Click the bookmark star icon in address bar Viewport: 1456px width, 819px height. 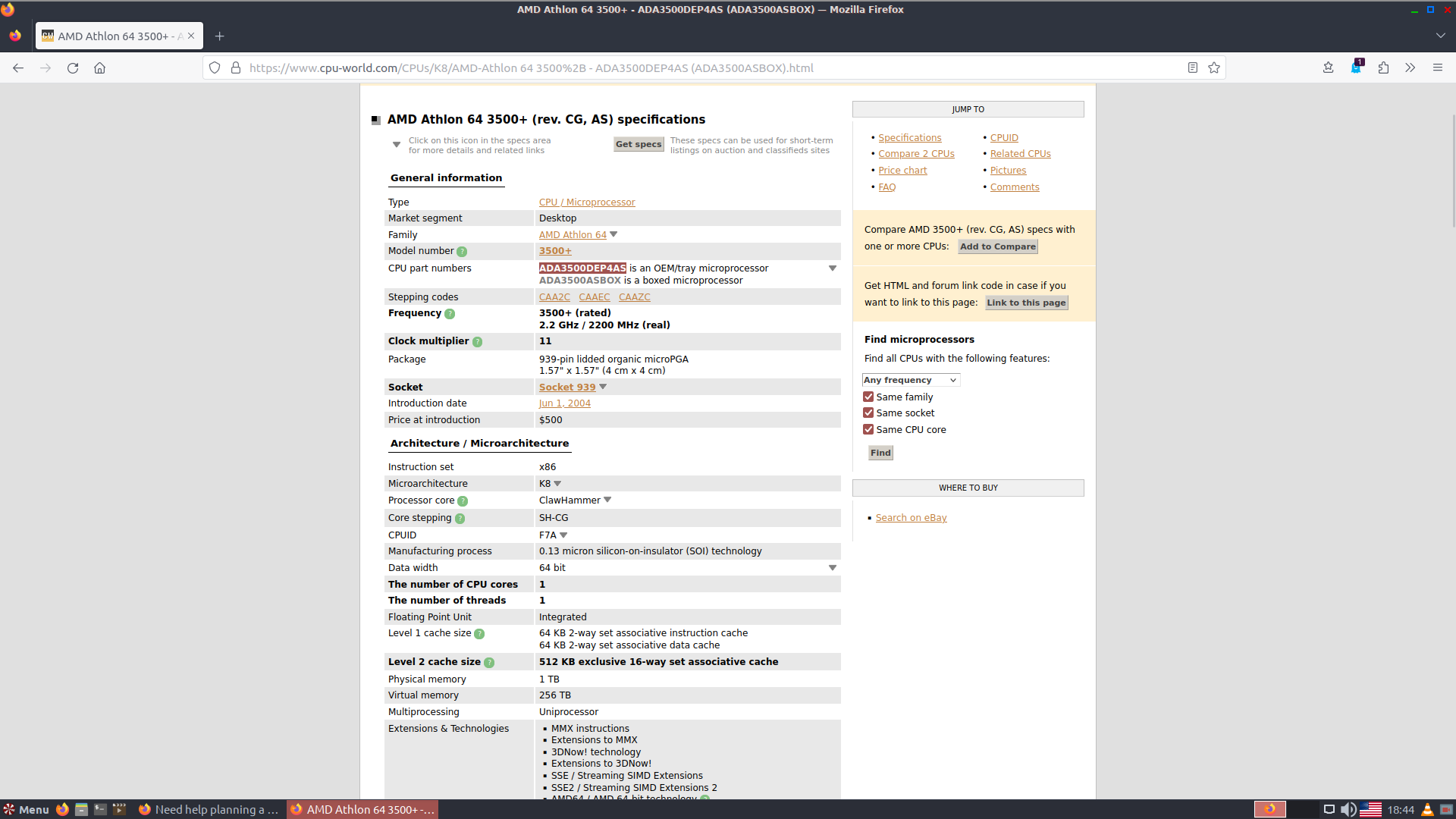click(1214, 67)
